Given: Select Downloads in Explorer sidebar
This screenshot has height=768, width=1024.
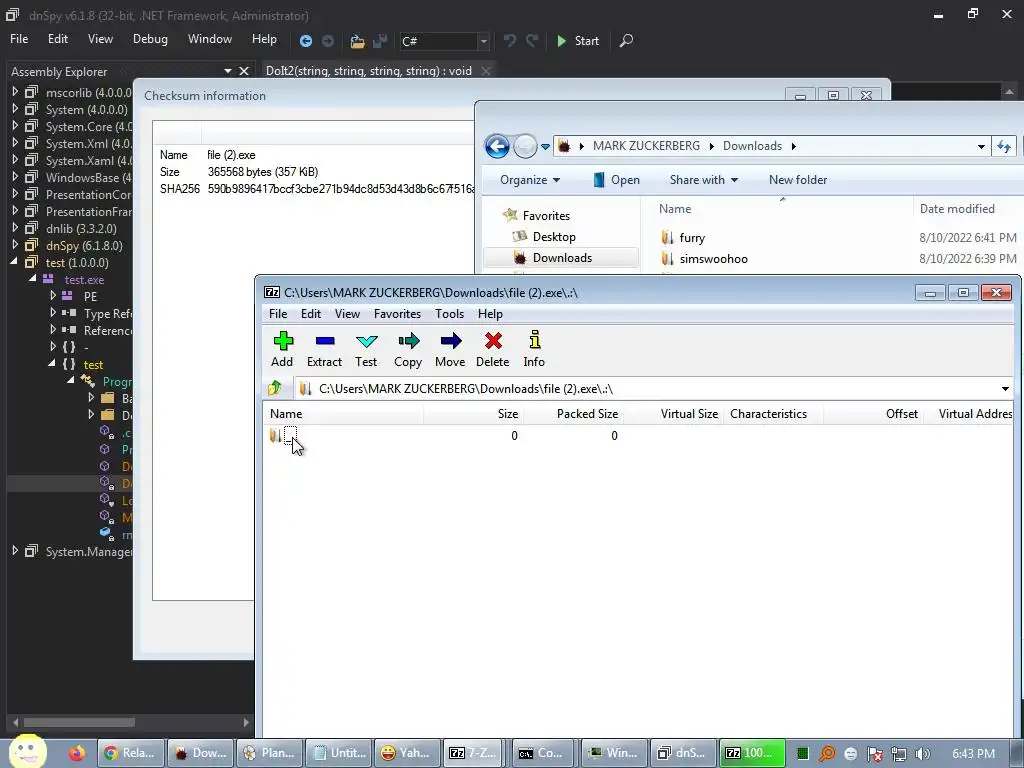Looking at the screenshot, I should (x=562, y=257).
